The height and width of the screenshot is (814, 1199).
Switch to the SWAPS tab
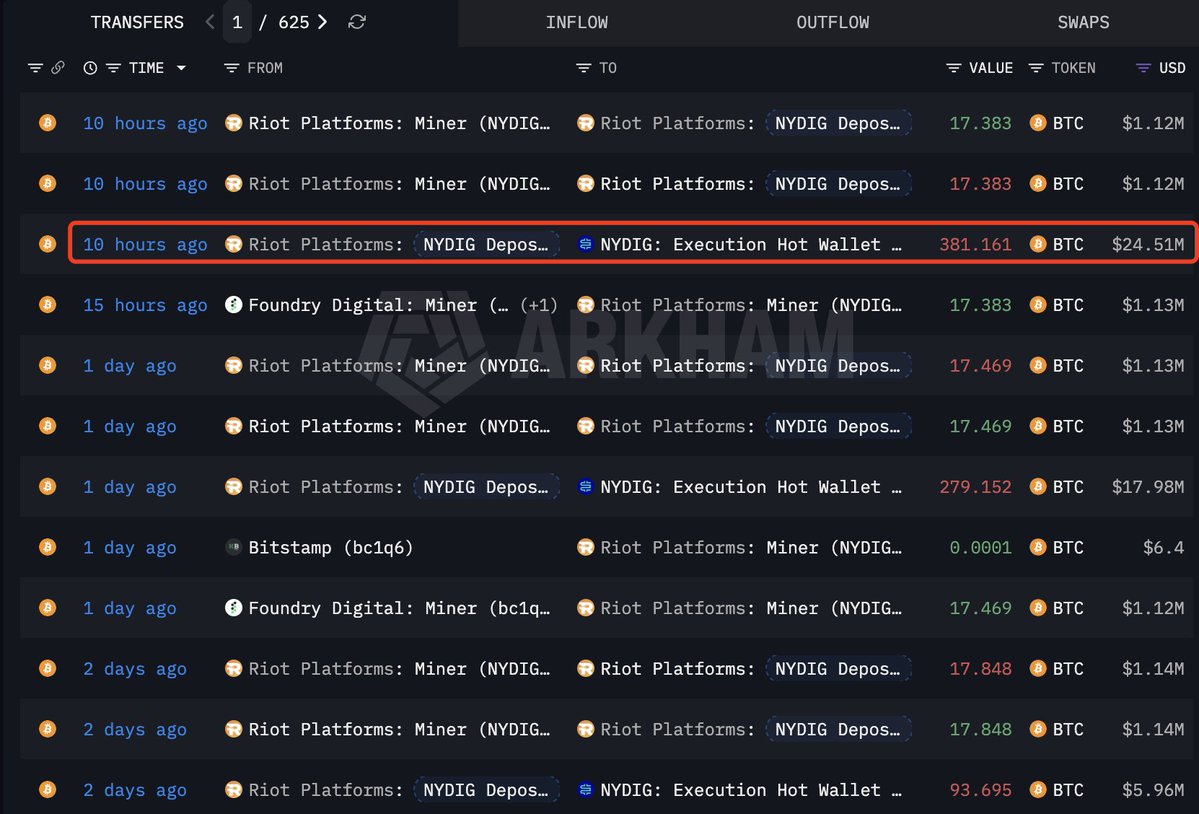click(1083, 22)
